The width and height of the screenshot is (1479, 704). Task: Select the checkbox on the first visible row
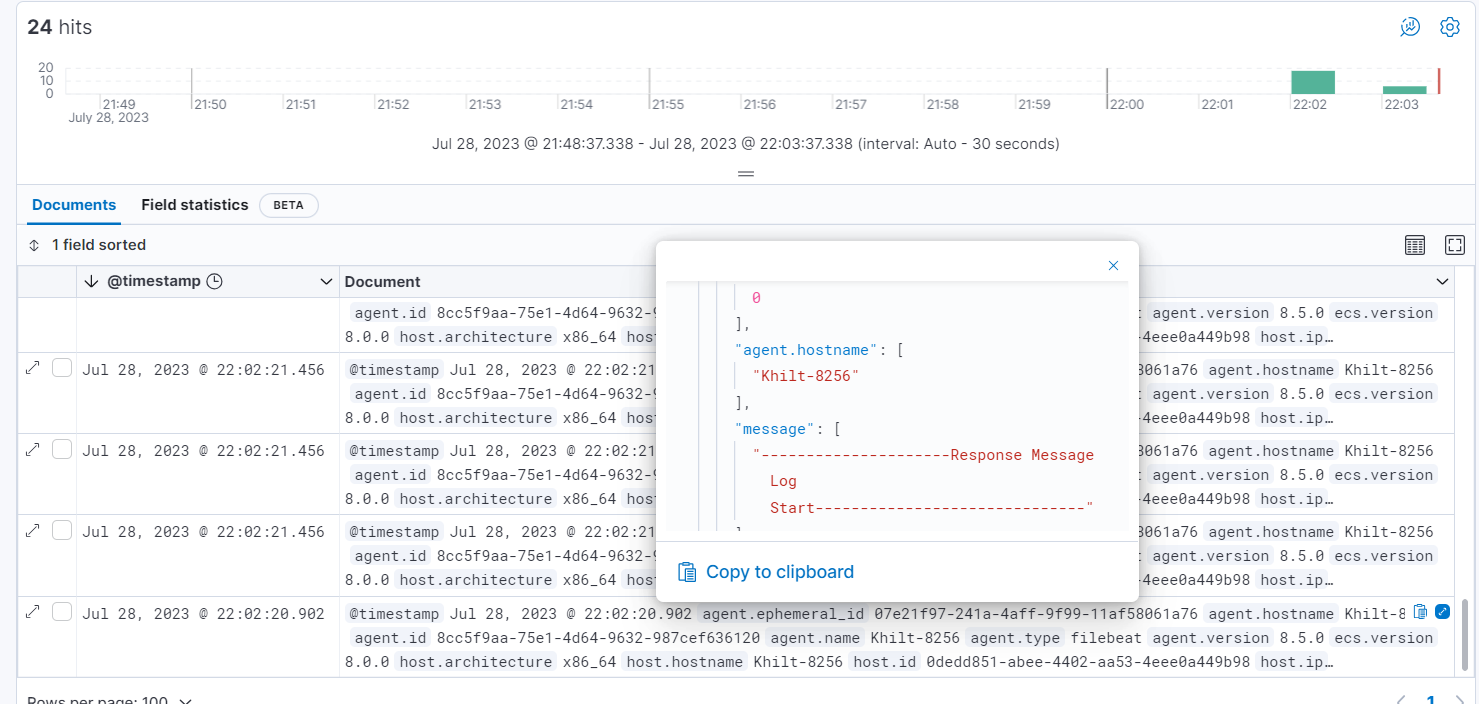pos(62,367)
